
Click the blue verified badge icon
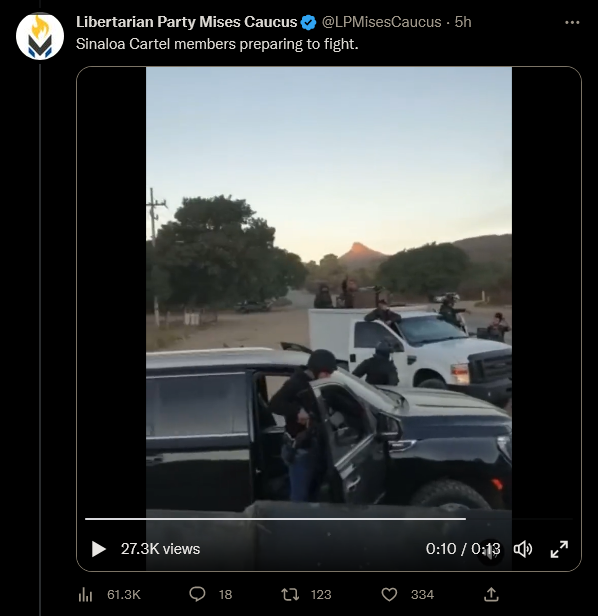tap(308, 22)
